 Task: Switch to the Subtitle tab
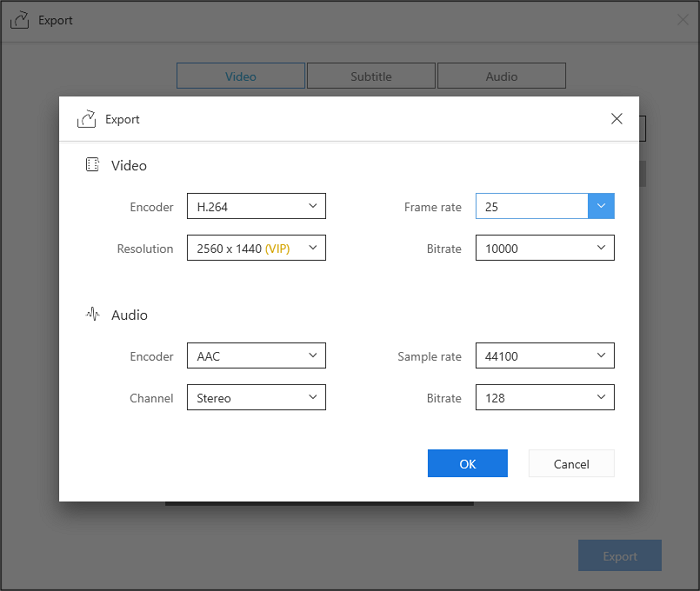click(371, 76)
